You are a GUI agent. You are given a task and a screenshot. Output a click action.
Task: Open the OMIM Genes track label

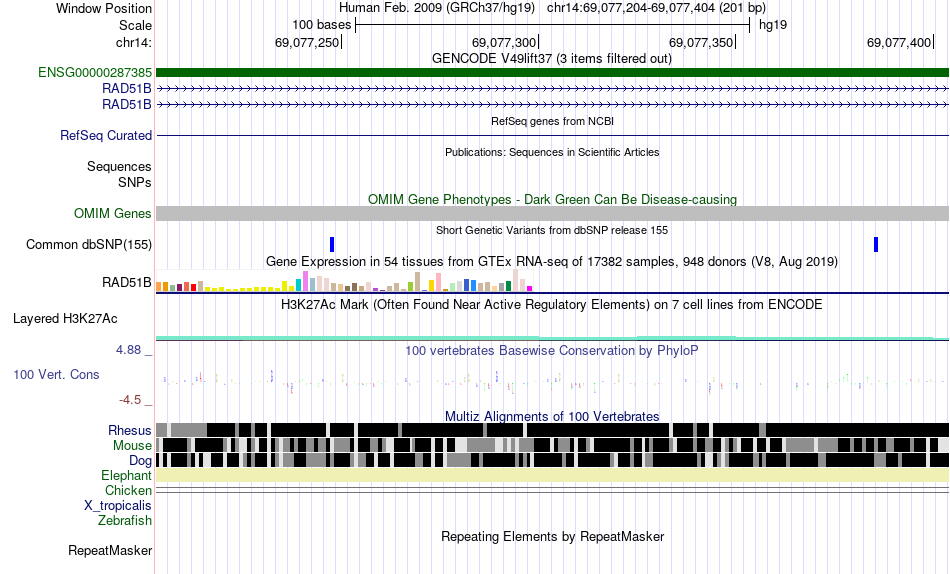(113, 213)
